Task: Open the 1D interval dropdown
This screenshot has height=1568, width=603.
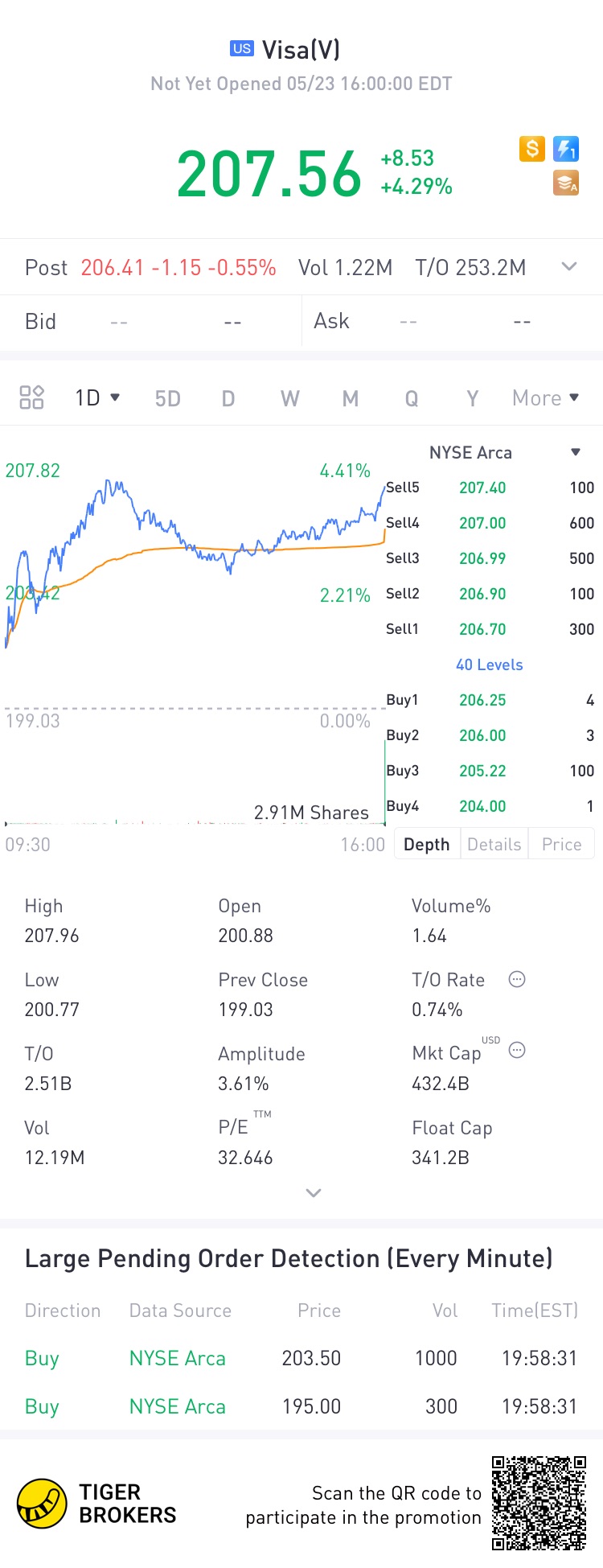Action: pos(97,397)
